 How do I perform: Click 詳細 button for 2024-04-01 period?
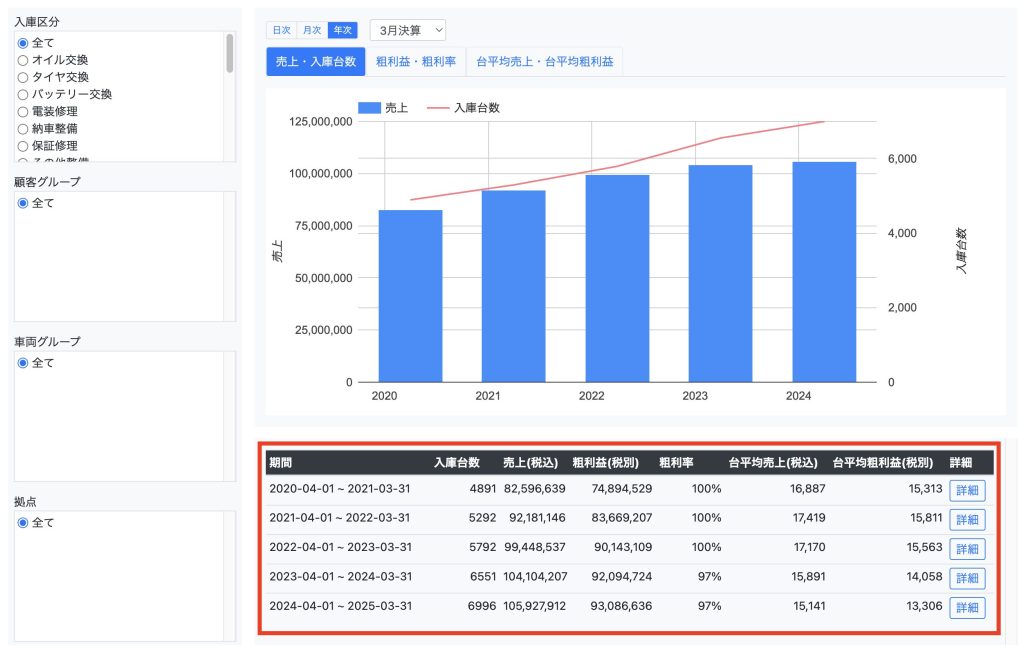pyautogui.click(x=967, y=608)
